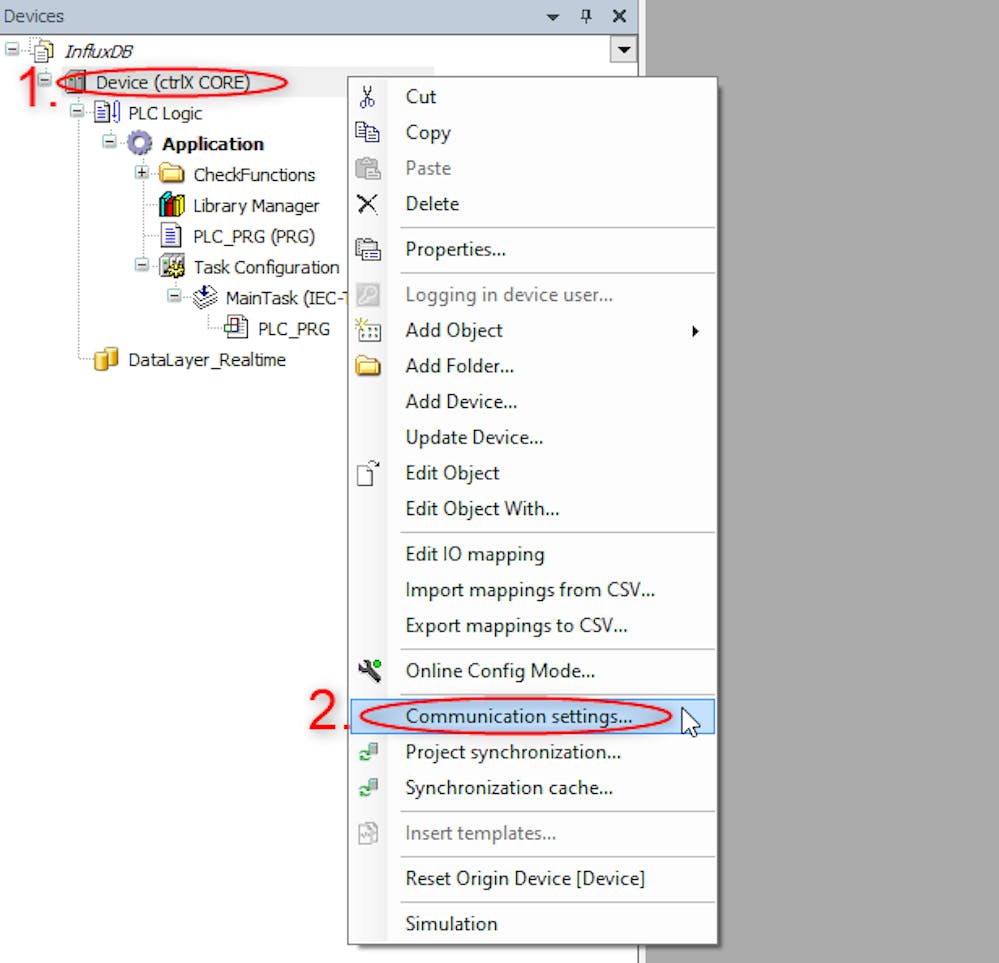Viewport: 999px width, 963px height.
Task: Select the Application tree label
Action: click(213, 144)
